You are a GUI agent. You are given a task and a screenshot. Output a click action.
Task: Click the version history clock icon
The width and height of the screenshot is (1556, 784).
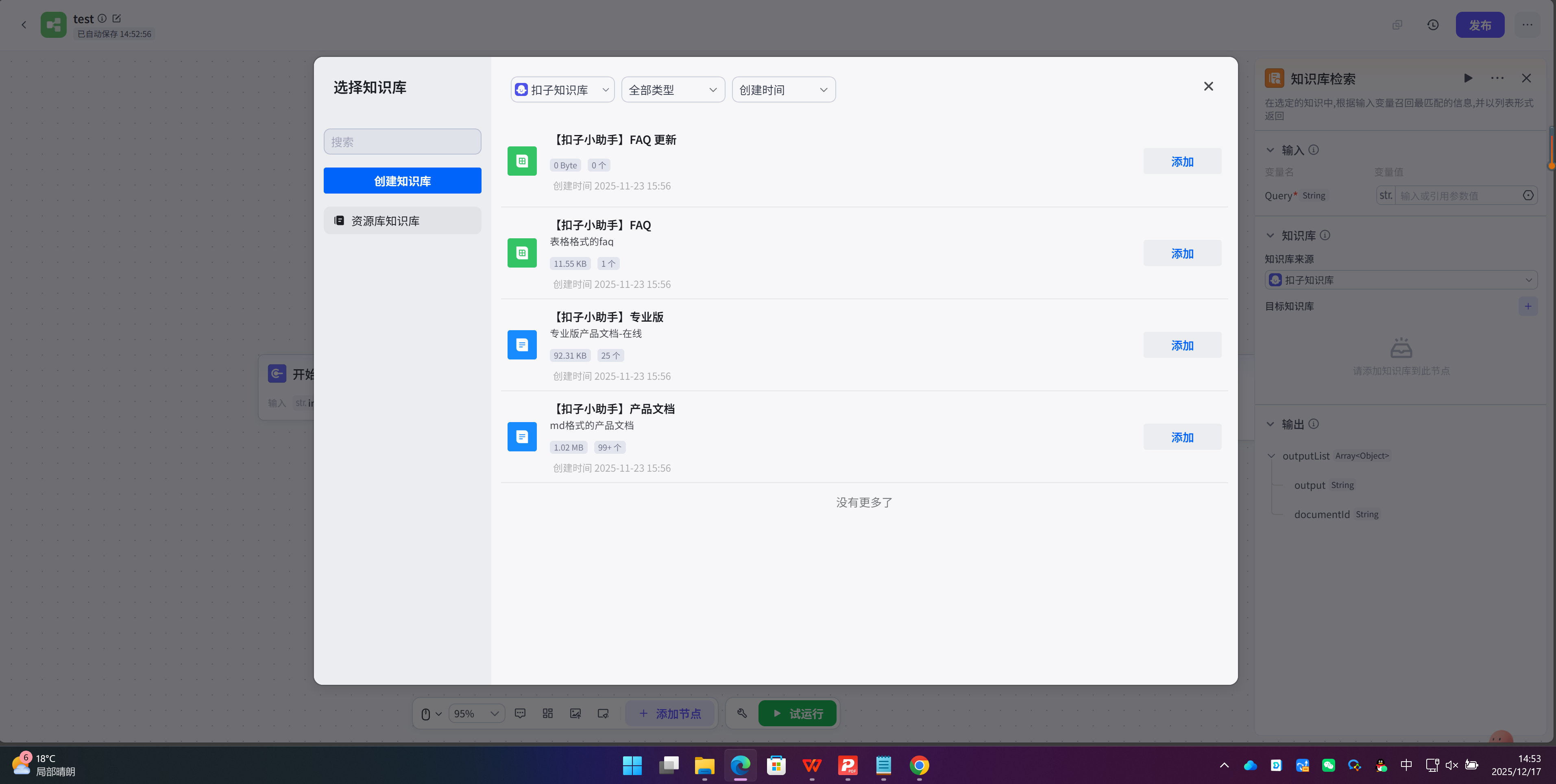pos(1433,25)
